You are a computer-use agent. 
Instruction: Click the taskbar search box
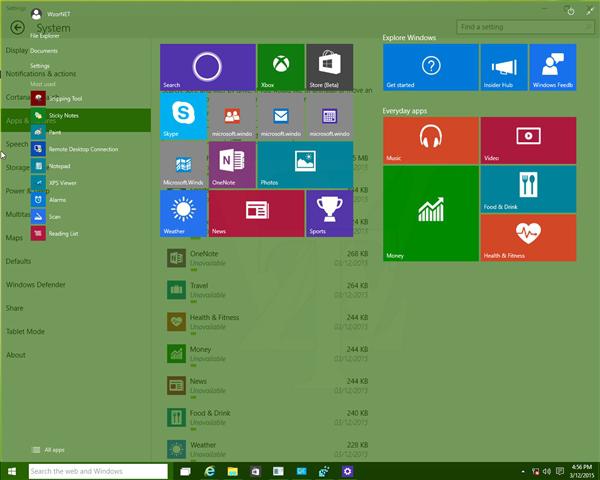pyautogui.click(x=97, y=471)
